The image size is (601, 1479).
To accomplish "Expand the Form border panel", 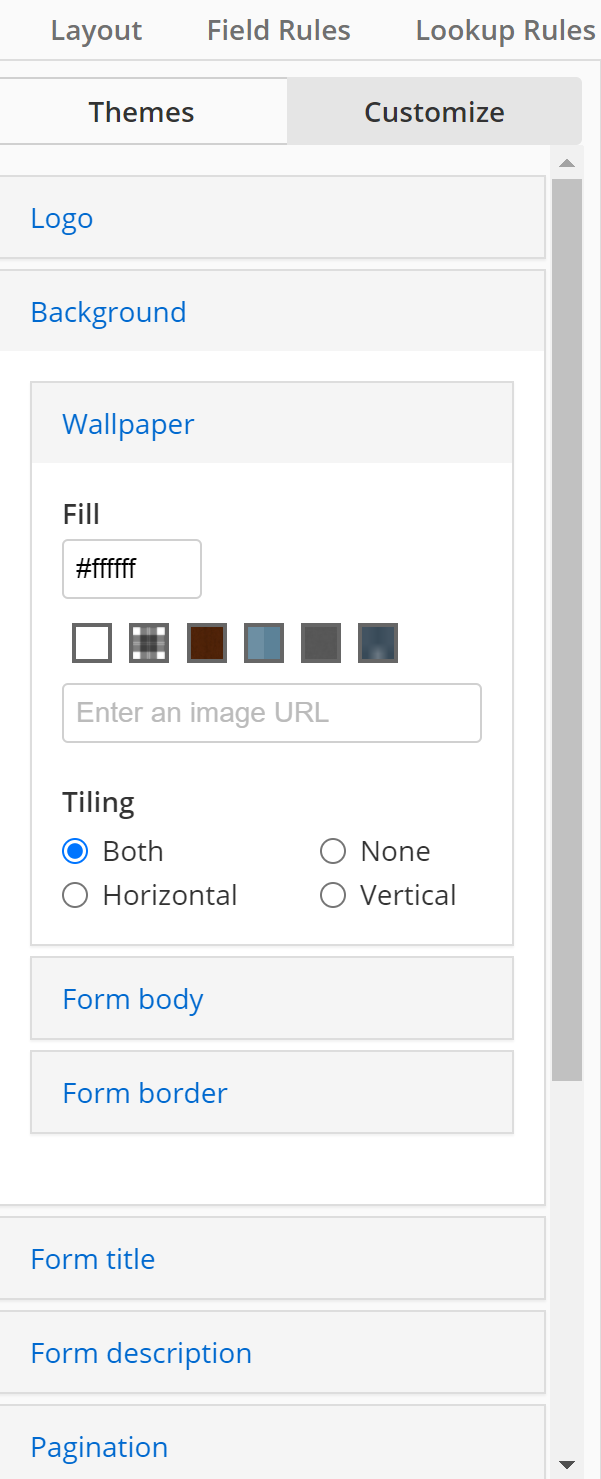I will click(x=272, y=1092).
